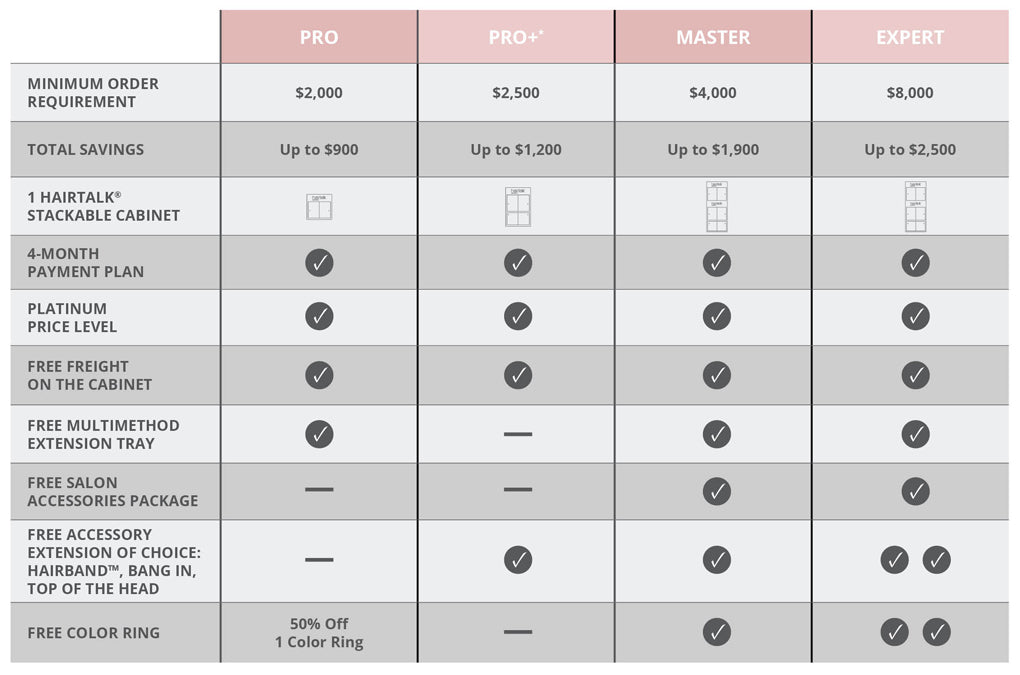This screenshot has width=1020, height=675.
Task: Click the Total Savings row label
Action: (86, 150)
